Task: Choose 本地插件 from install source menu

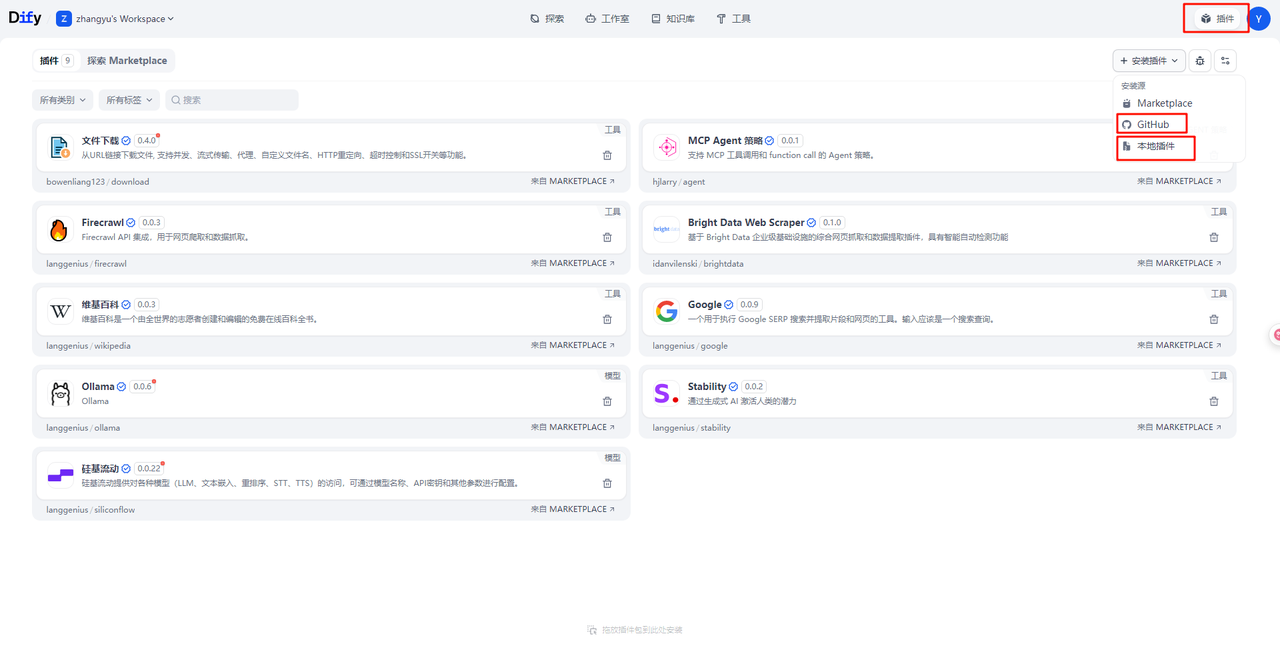Action: pyautogui.click(x=1155, y=146)
